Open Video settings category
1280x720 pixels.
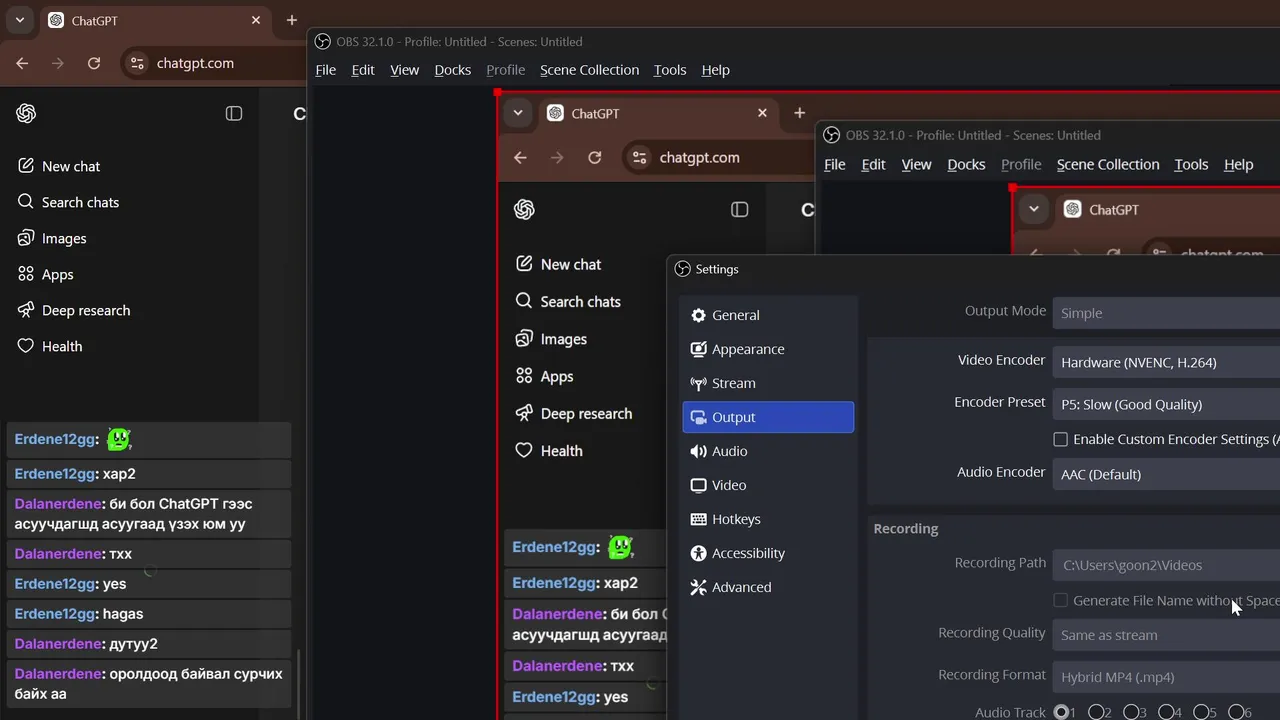[x=768, y=485]
